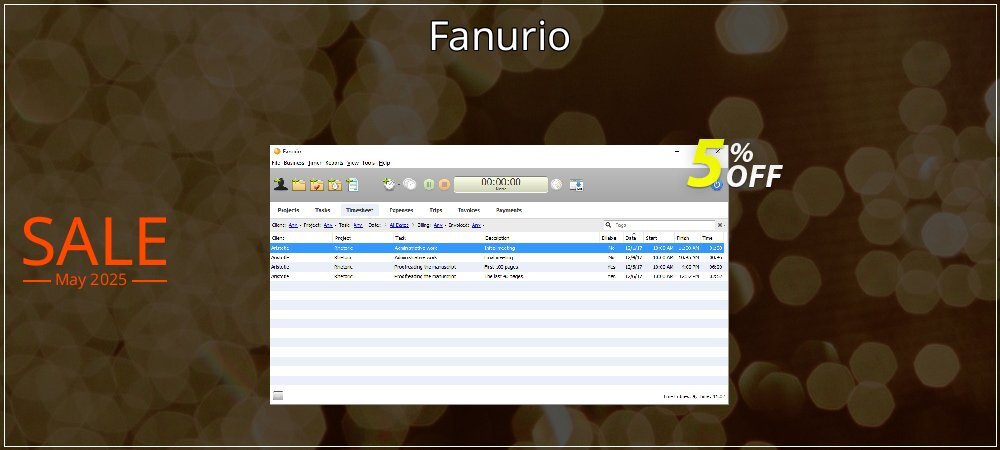
Task: Clear the search with the x button
Action: 720,225
